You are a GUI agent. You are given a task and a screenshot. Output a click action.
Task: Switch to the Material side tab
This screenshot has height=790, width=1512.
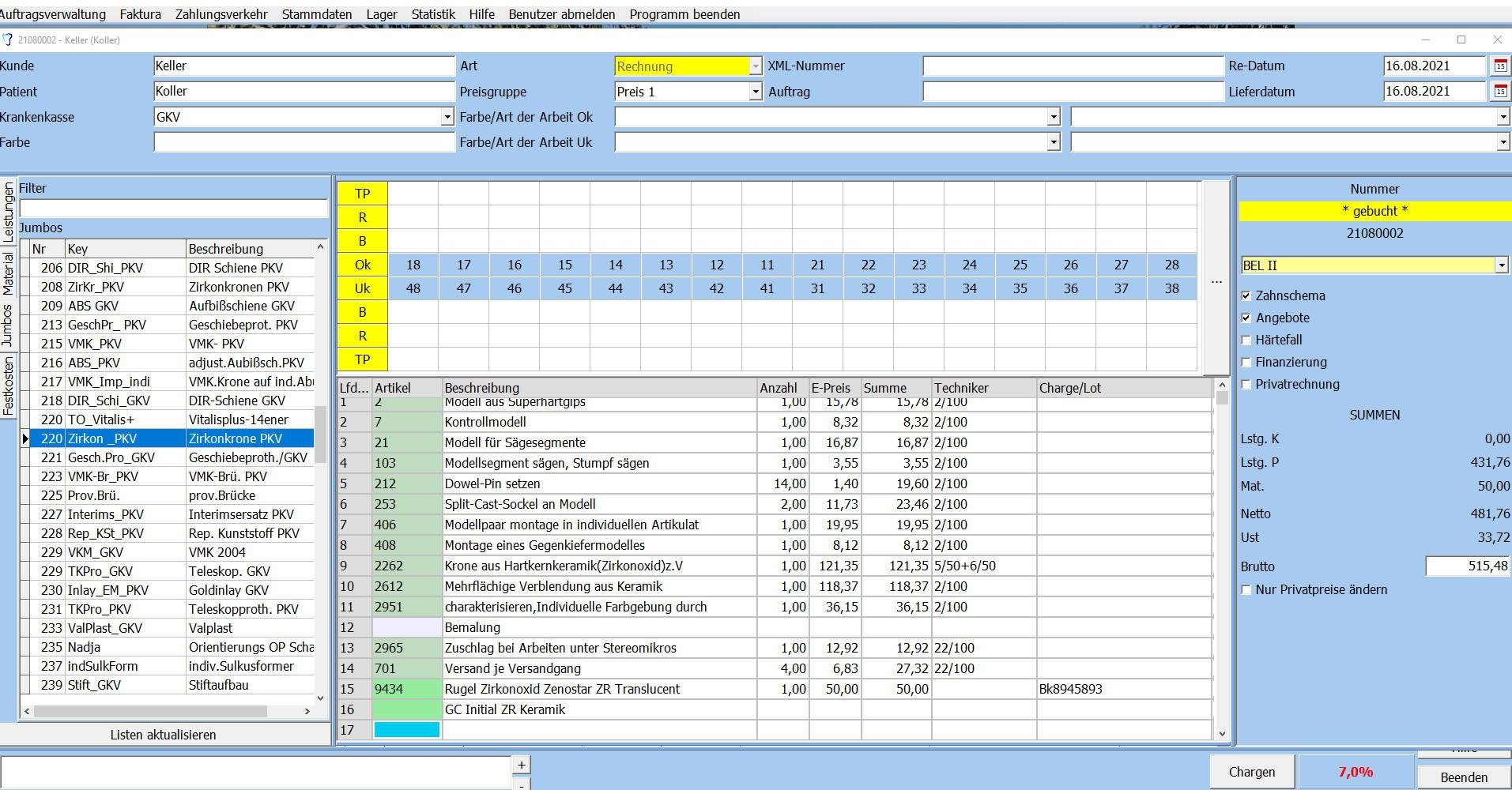pos(8,273)
